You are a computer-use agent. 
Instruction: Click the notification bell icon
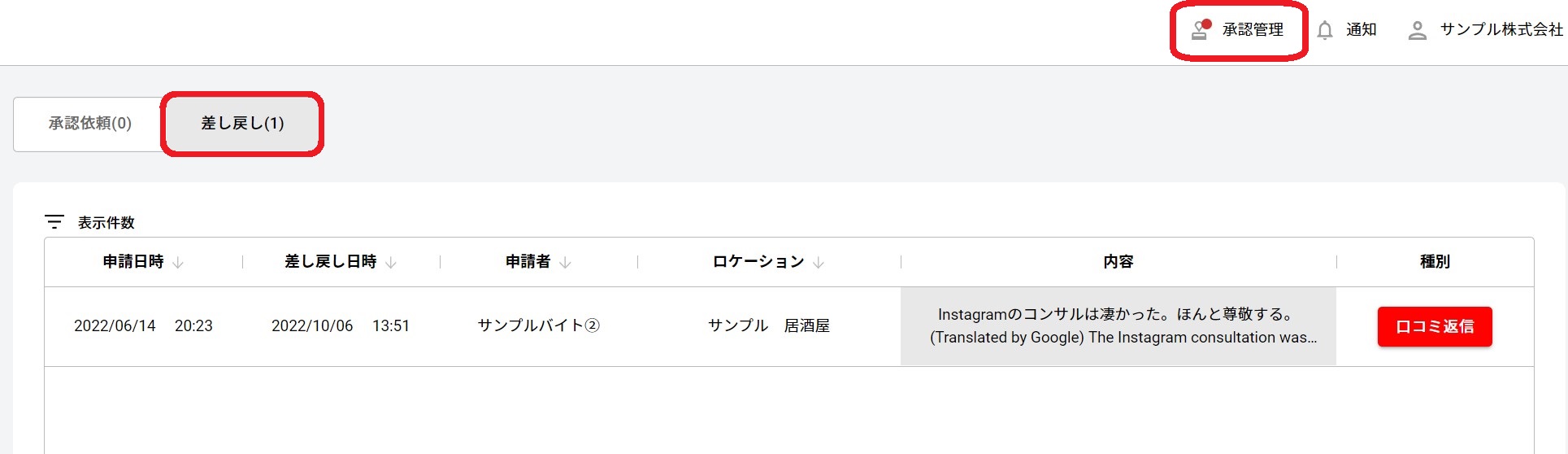coord(1325,30)
